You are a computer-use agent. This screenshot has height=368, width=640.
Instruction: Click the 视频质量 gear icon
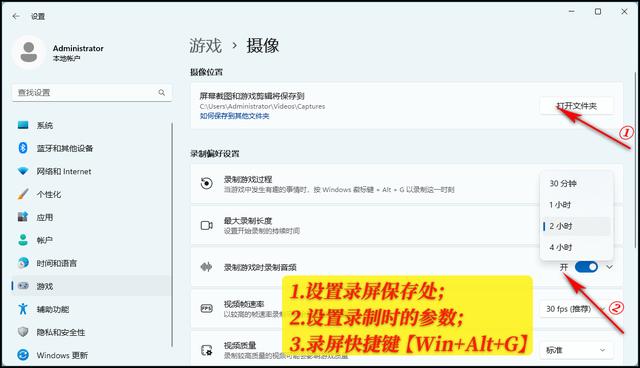tap(207, 350)
